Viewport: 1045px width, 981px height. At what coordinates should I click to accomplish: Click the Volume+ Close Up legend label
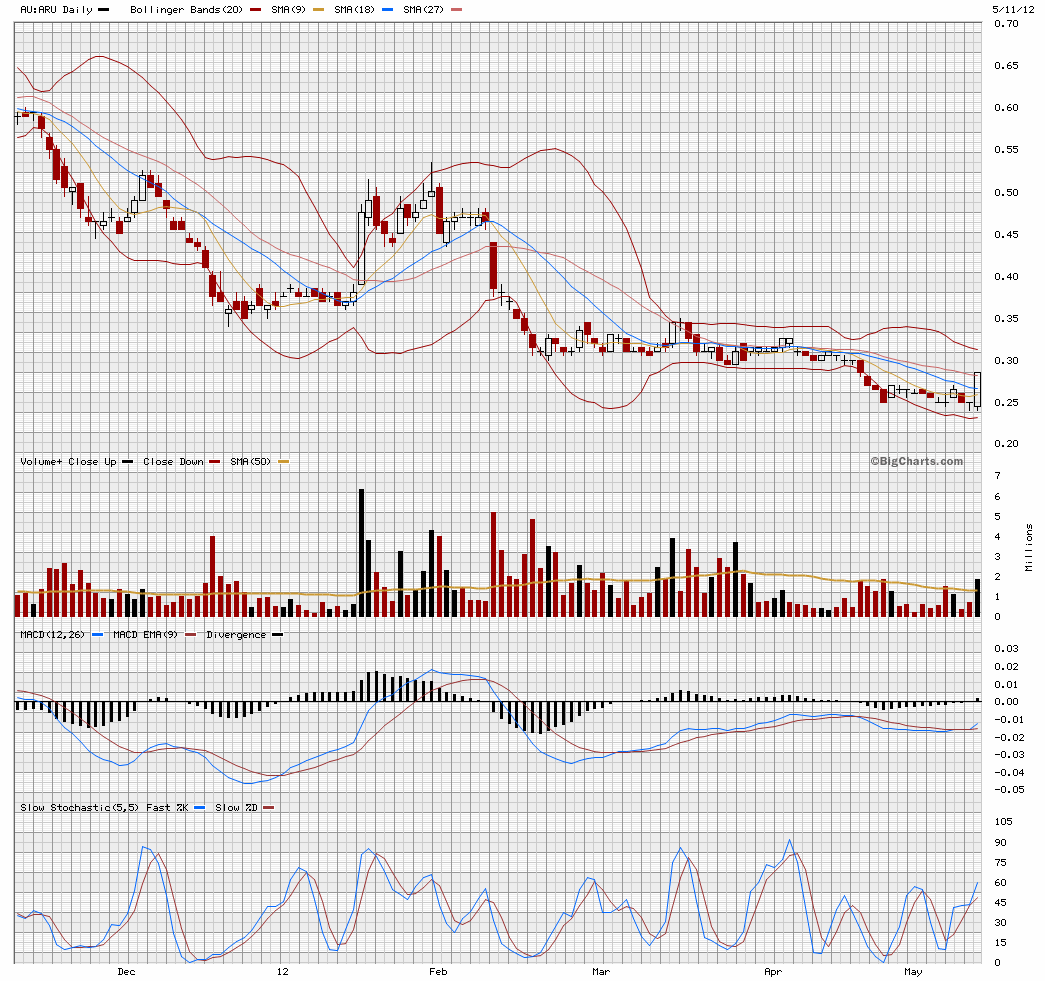pyautogui.click(x=68, y=461)
